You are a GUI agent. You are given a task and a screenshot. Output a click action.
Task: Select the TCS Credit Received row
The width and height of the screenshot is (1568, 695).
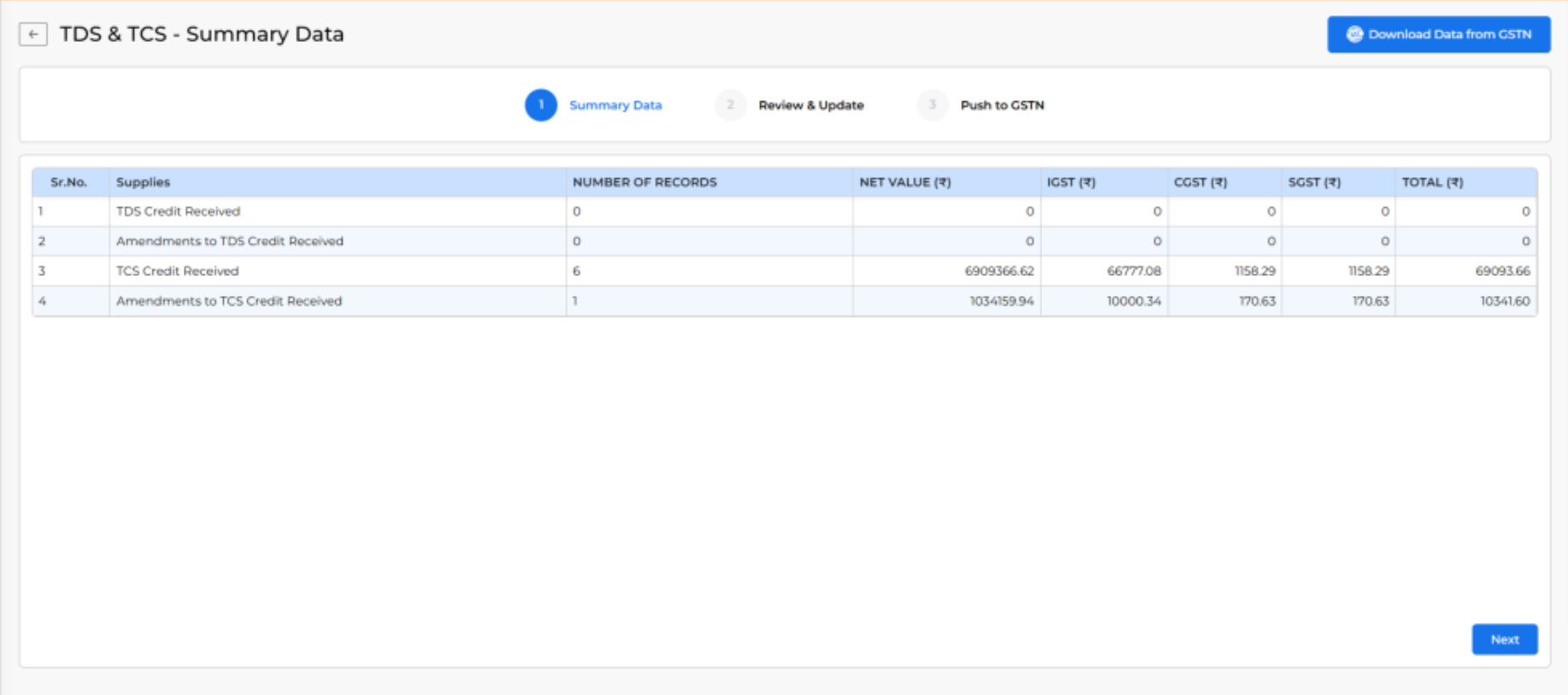pyautogui.click(x=785, y=271)
